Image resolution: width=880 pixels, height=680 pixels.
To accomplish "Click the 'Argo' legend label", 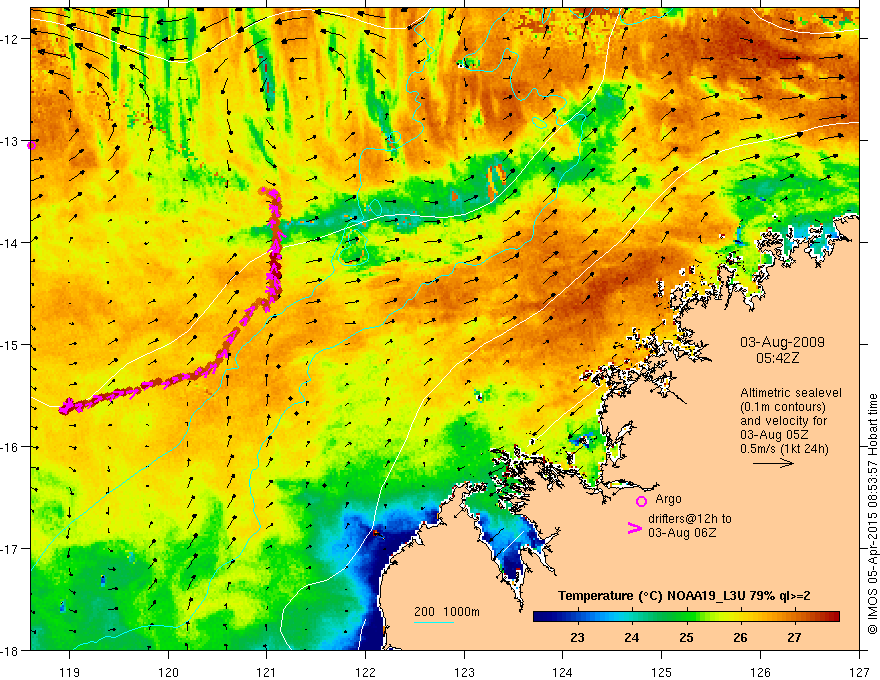I will (x=668, y=499).
